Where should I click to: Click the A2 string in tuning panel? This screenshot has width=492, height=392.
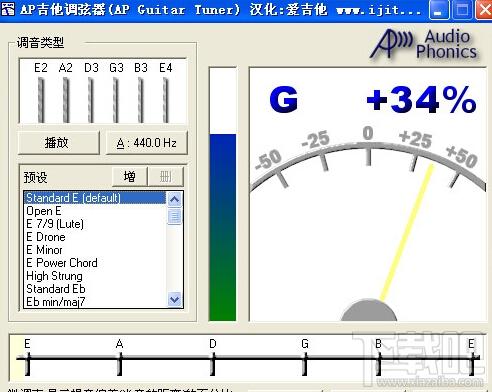pos(66,100)
